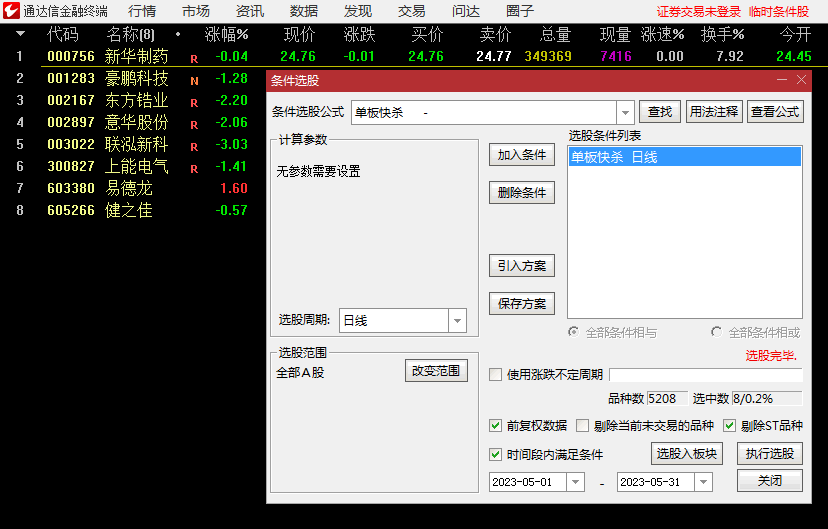Open the 行情 menu
828x529 pixels.
pyautogui.click(x=142, y=11)
